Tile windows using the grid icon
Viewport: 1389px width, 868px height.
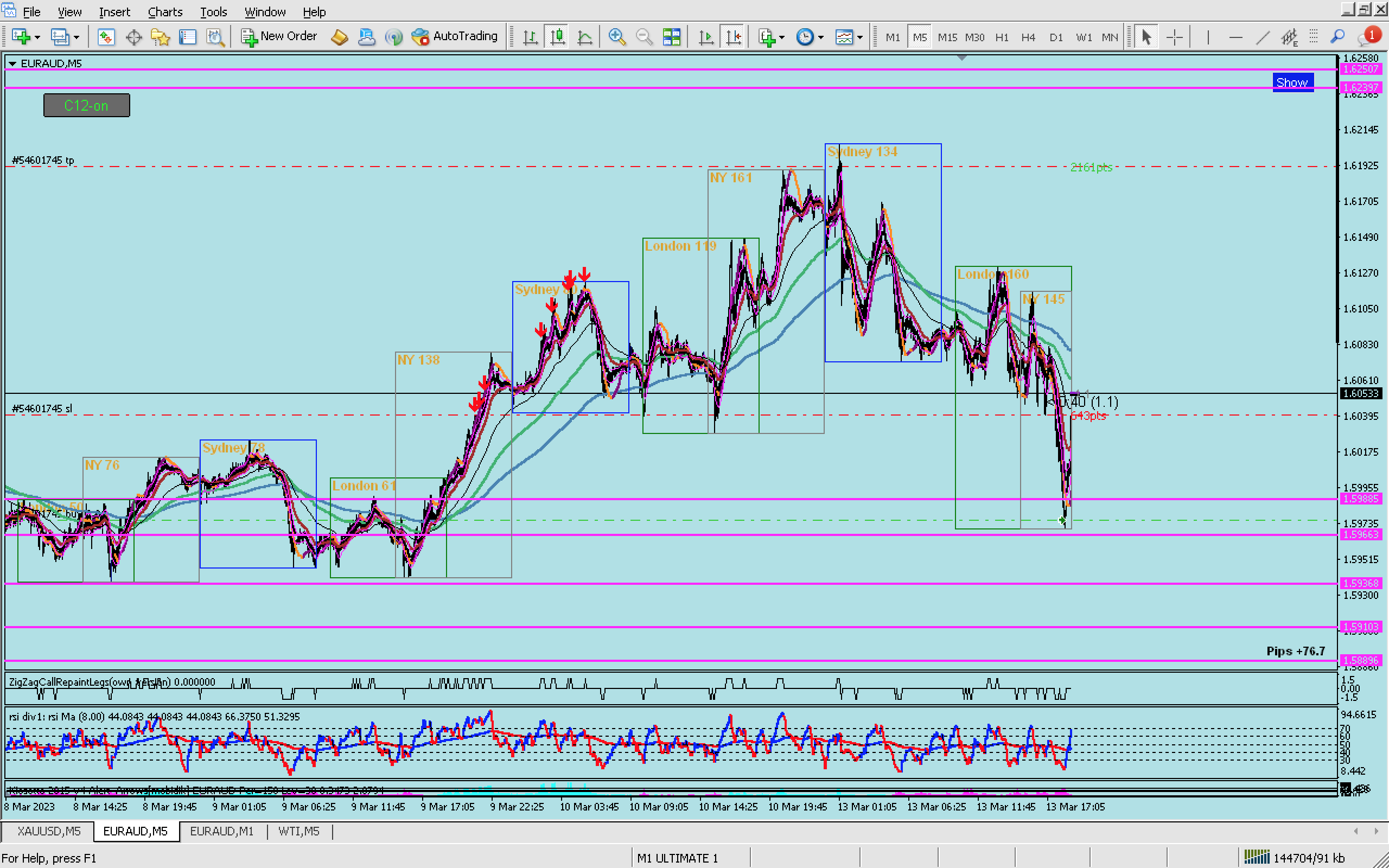[x=671, y=37]
